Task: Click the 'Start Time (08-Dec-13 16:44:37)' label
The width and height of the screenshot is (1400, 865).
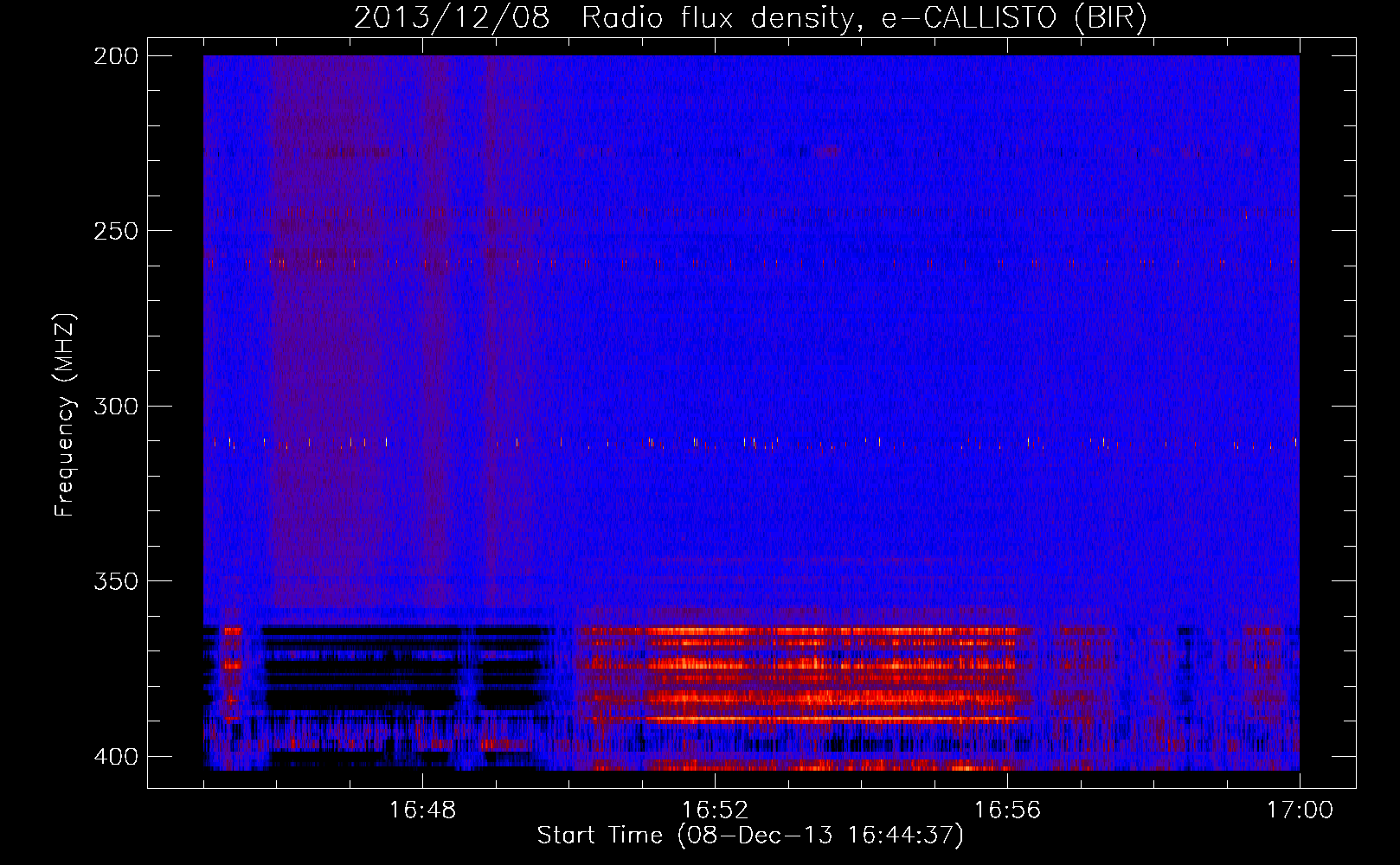Action: tap(750, 836)
